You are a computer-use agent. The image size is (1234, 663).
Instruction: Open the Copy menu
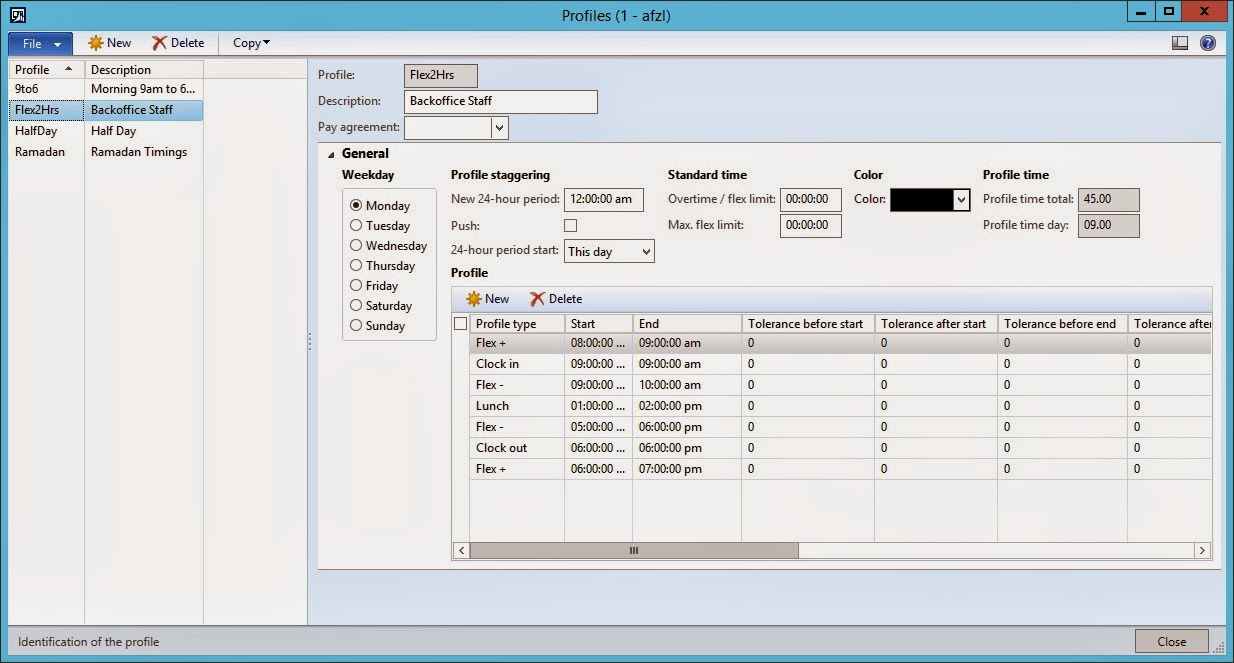coord(249,43)
